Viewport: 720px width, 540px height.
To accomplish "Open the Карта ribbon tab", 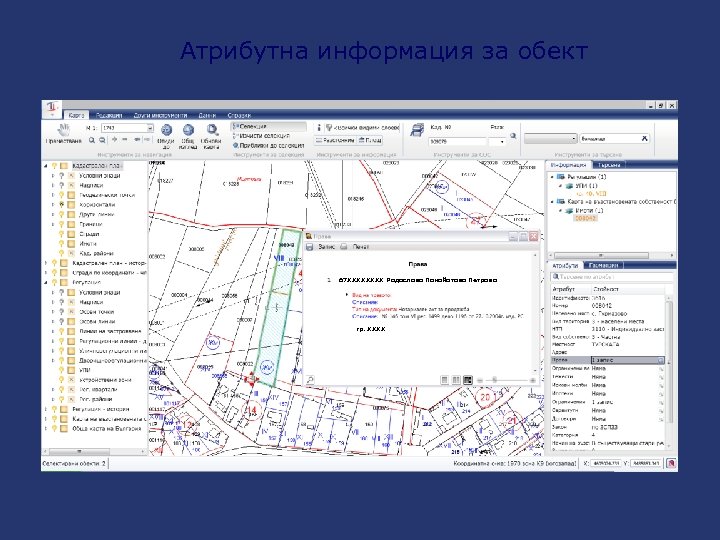I will pos(76,115).
